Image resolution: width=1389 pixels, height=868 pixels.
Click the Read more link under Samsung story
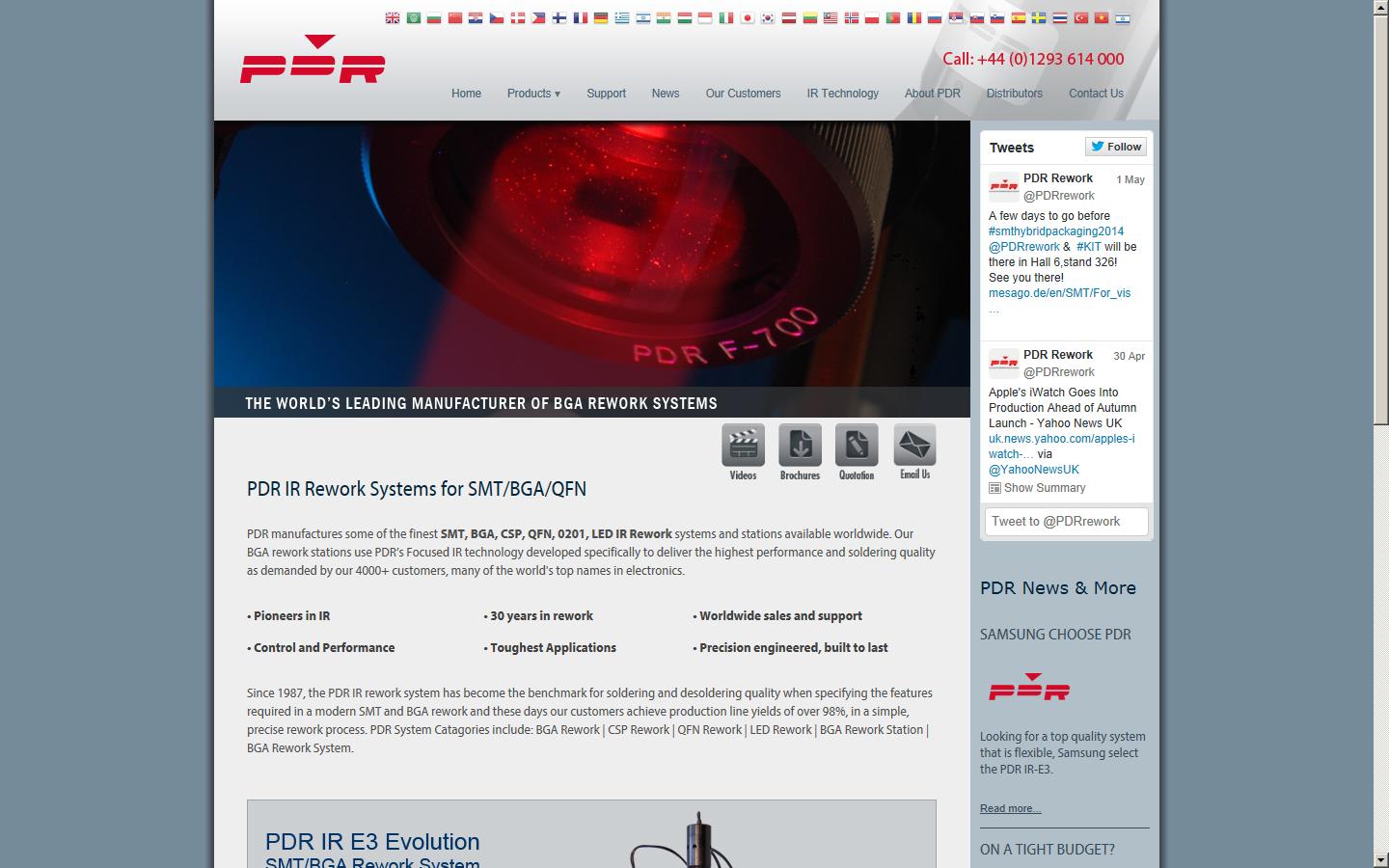[x=1010, y=808]
